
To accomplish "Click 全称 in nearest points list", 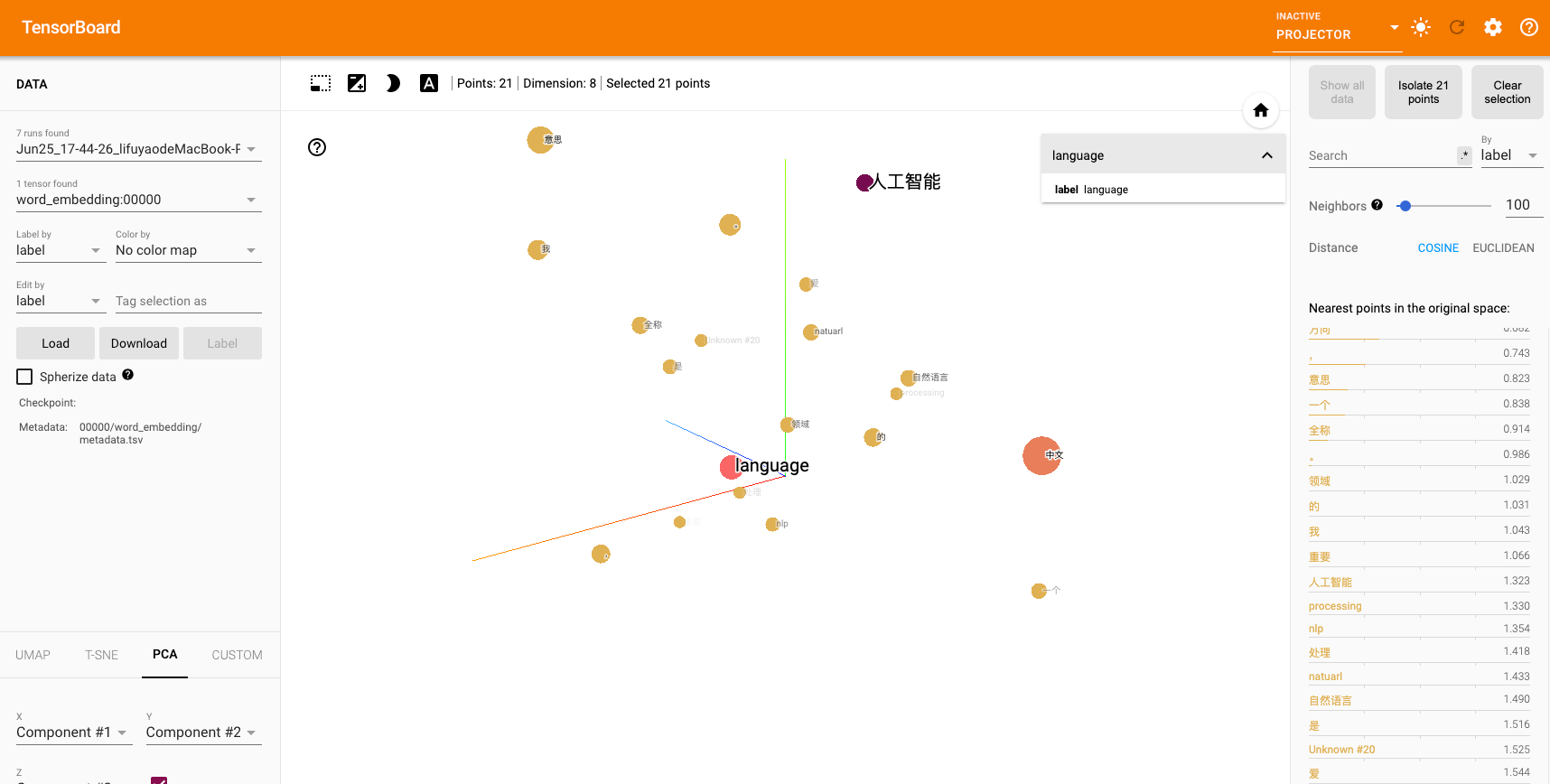I will [1320, 431].
